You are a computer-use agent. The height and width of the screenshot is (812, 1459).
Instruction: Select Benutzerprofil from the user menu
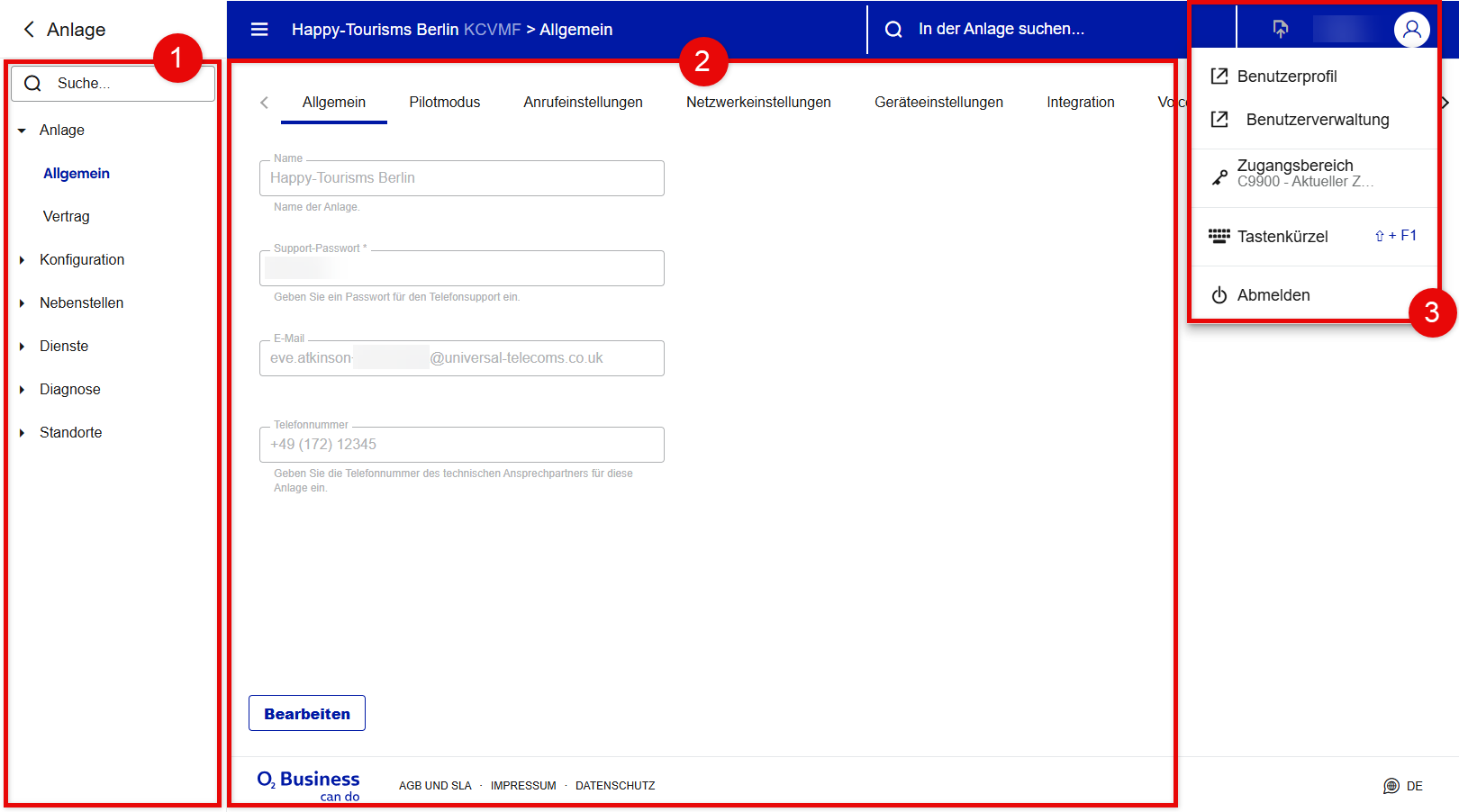pos(1286,77)
